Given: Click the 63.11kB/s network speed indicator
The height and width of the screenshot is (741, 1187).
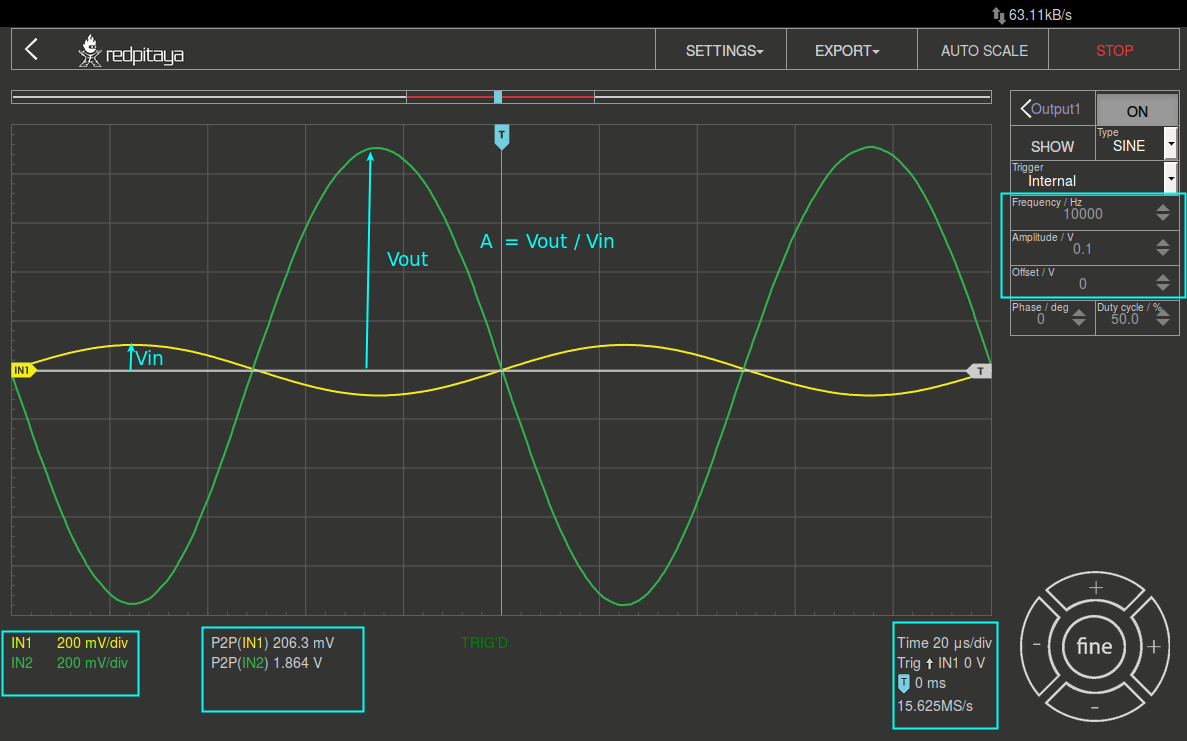Looking at the screenshot, I should tap(1032, 14).
